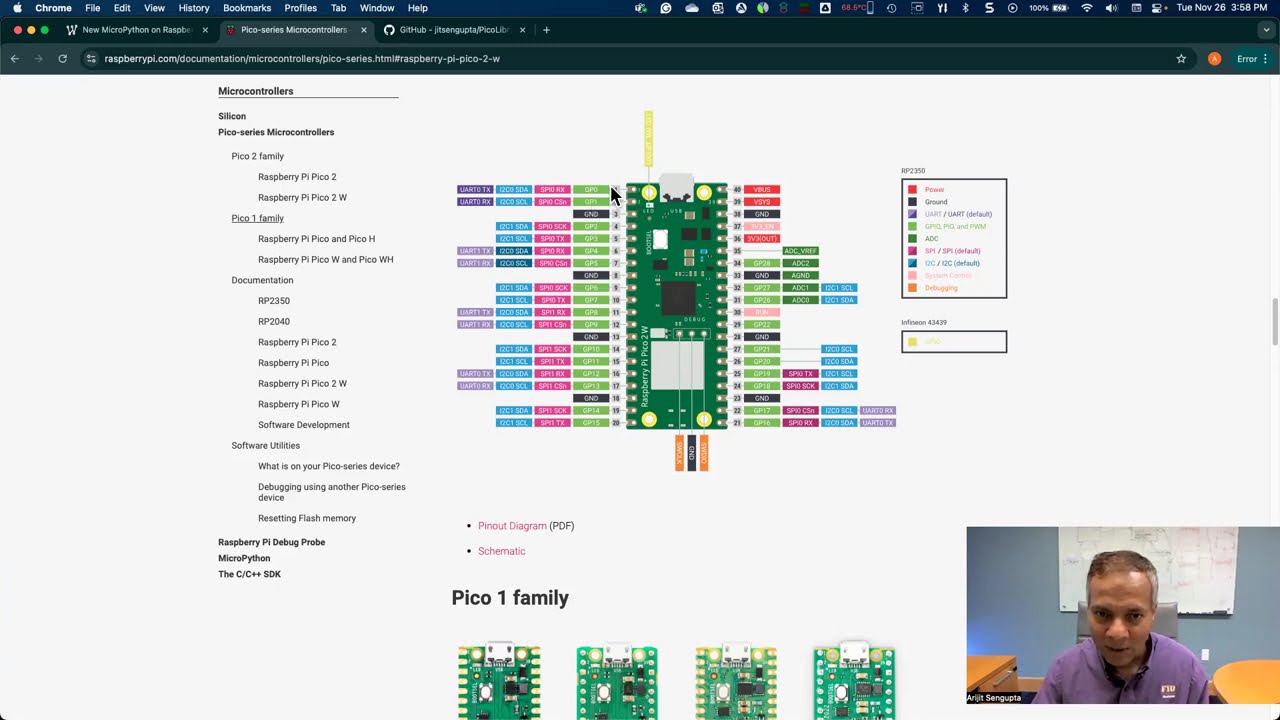Open the RP2040 documentation link
The width and height of the screenshot is (1280, 720).
click(274, 322)
